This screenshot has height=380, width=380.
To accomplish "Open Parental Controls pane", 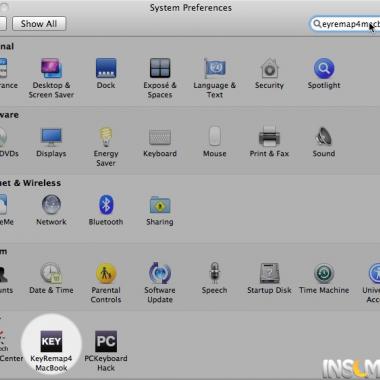I will pyautogui.click(x=106, y=283).
